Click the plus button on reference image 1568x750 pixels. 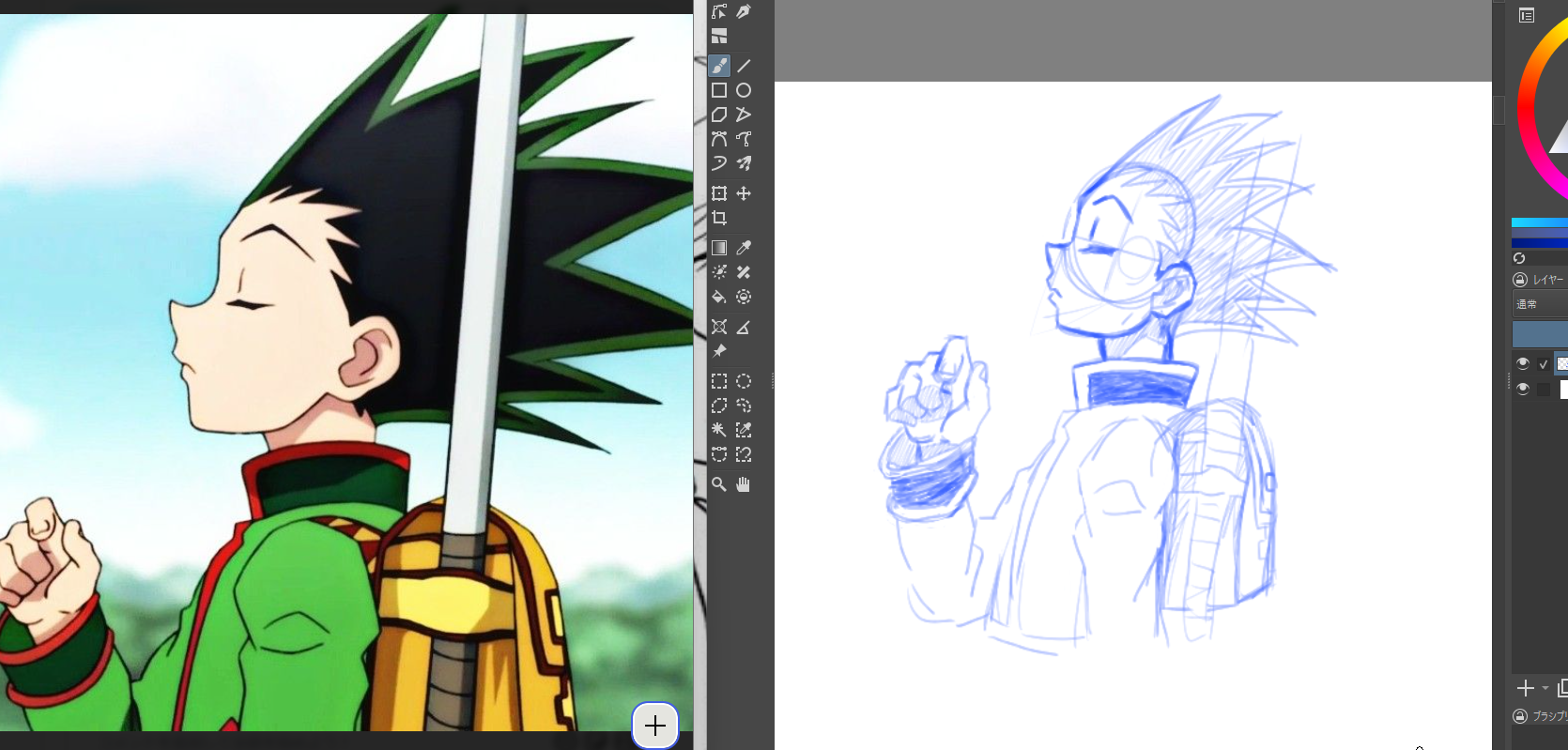[x=655, y=726]
